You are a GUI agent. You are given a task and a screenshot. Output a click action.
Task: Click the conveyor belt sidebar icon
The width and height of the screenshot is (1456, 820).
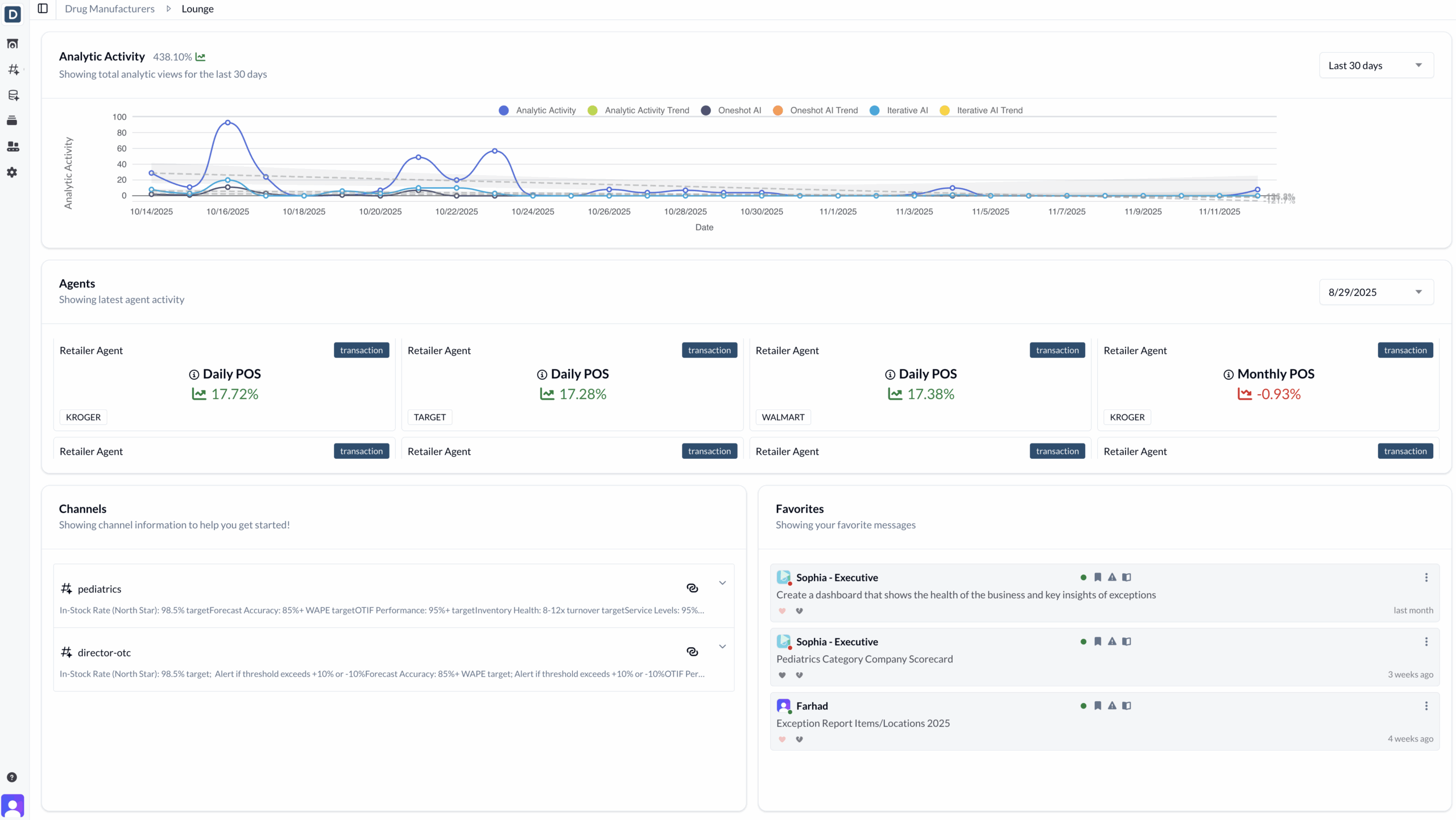[x=13, y=147]
